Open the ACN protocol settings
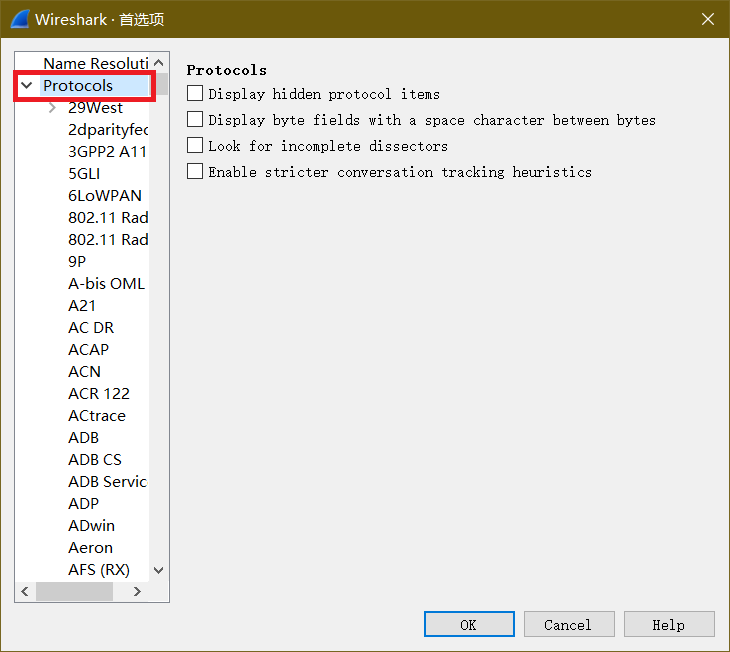The image size is (730, 652). pyautogui.click(x=84, y=372)
